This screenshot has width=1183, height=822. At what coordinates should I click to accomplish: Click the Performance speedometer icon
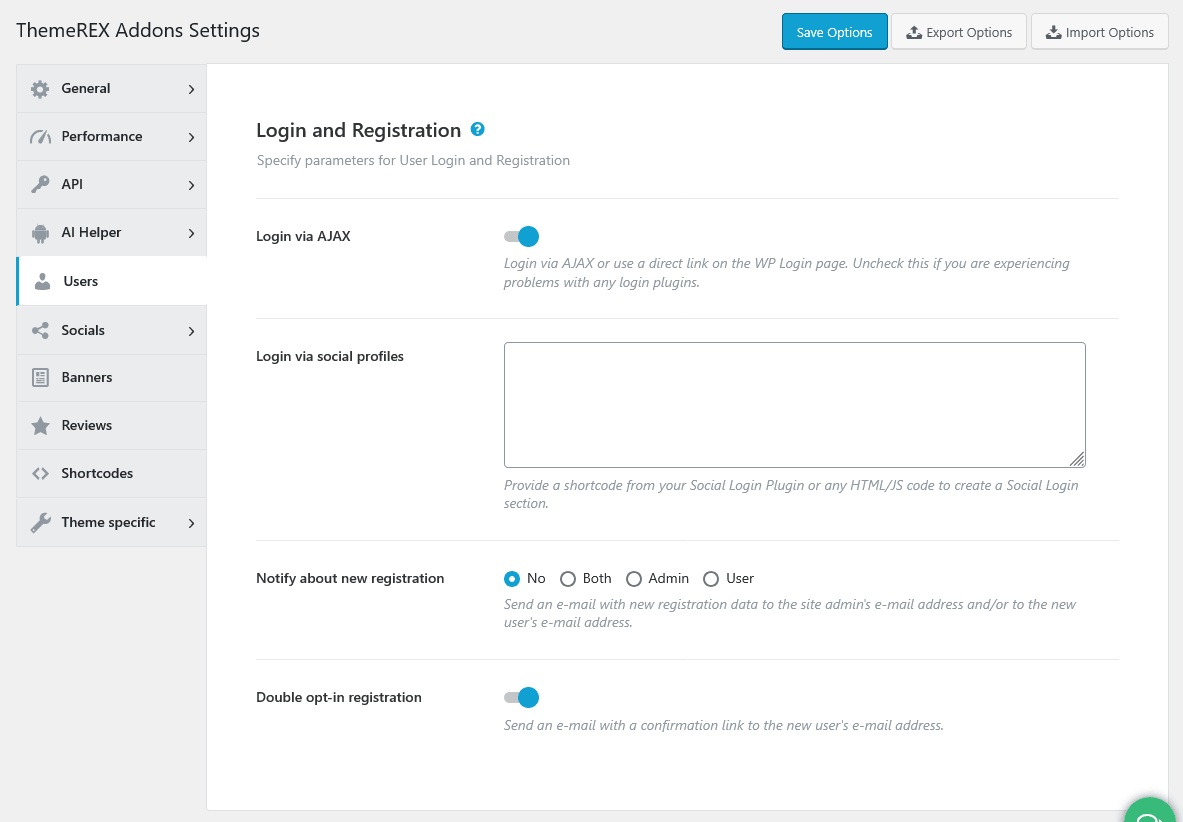click(x=40, y=136)
